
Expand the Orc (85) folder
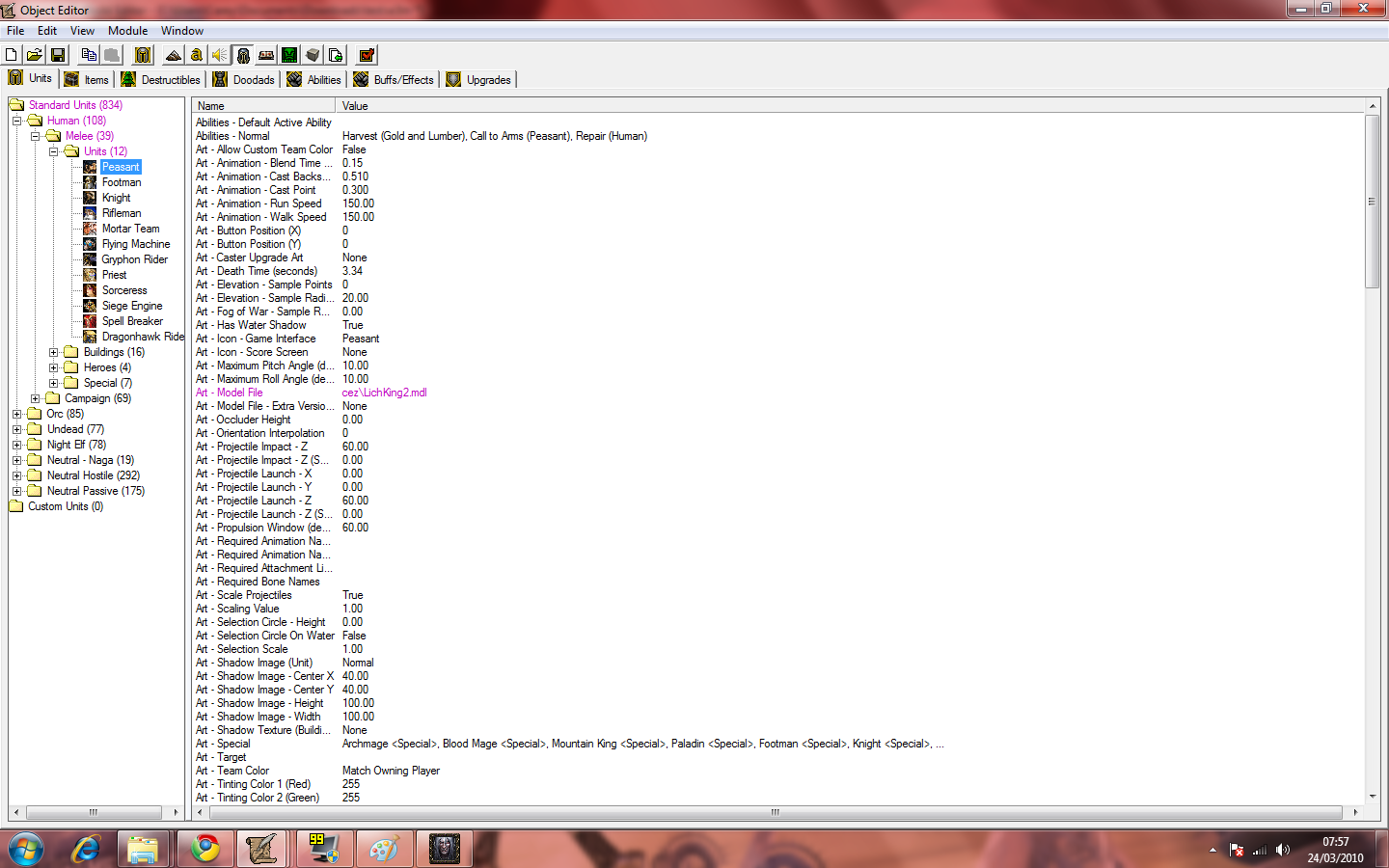(x=16, y=414)
